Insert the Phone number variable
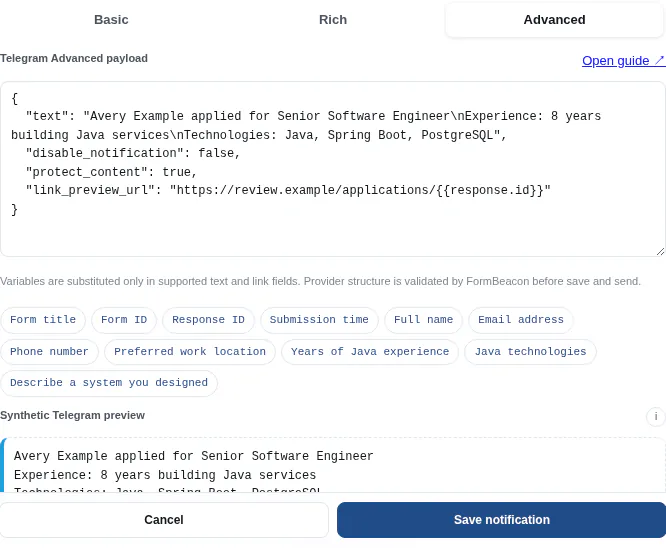 coord(49,352)
